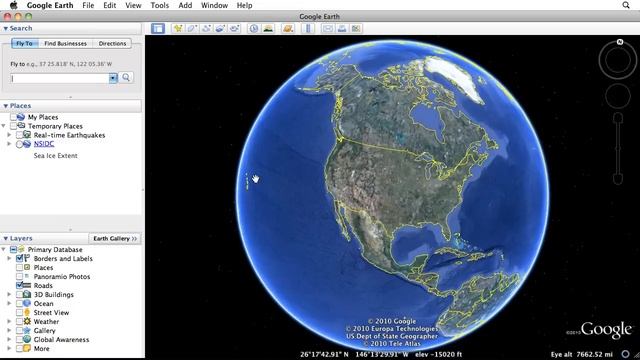The image size is (640, 360).
Task: Click the Move joystick control
Action: (x=618, y=96)
